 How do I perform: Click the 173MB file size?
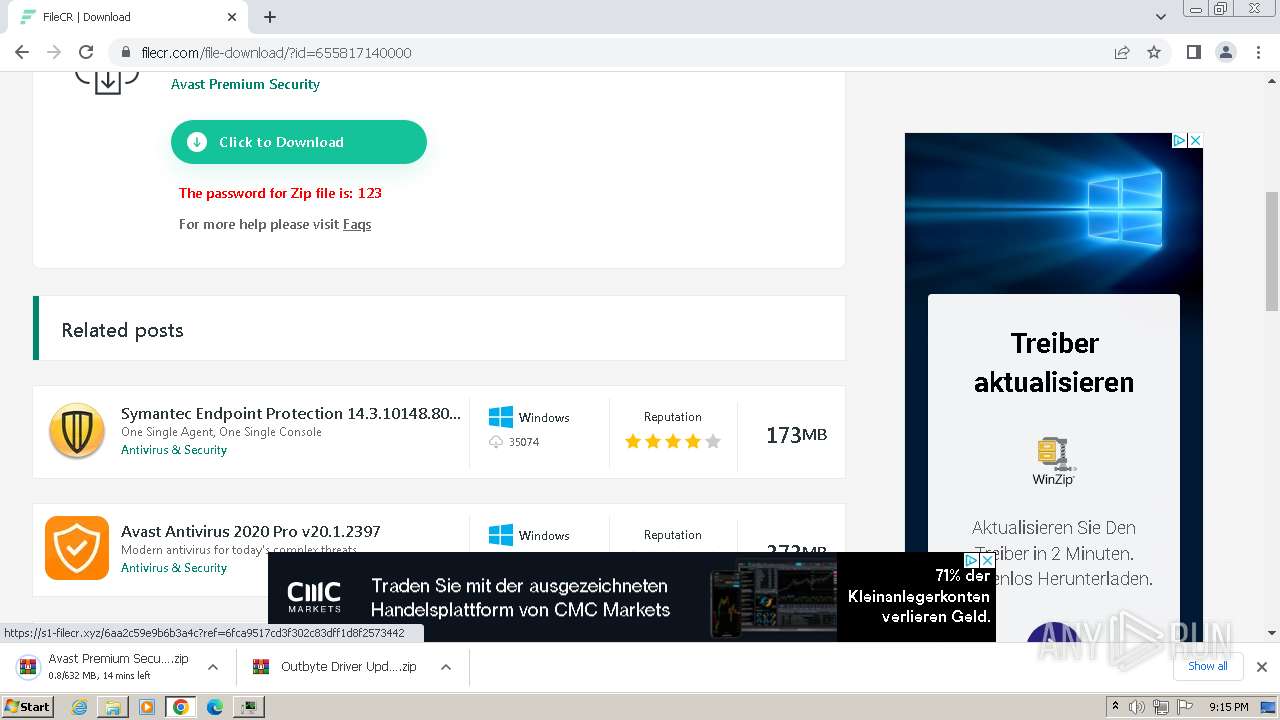coord(796,435)
